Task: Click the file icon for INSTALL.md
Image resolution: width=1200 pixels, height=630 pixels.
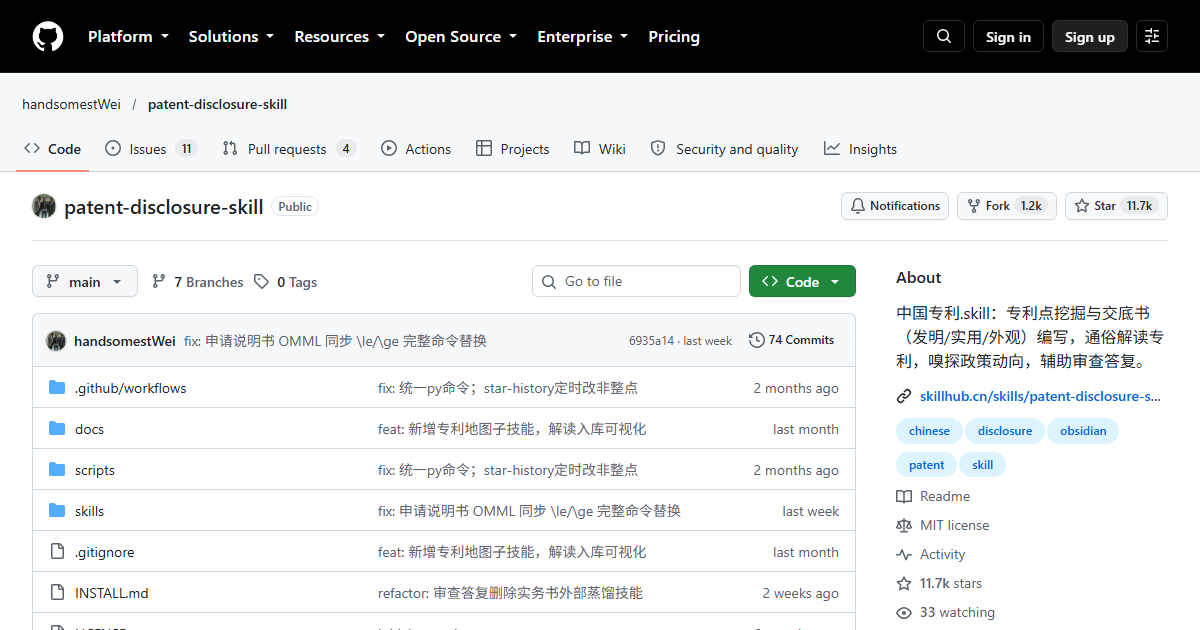Action: [x=57, y=593]
